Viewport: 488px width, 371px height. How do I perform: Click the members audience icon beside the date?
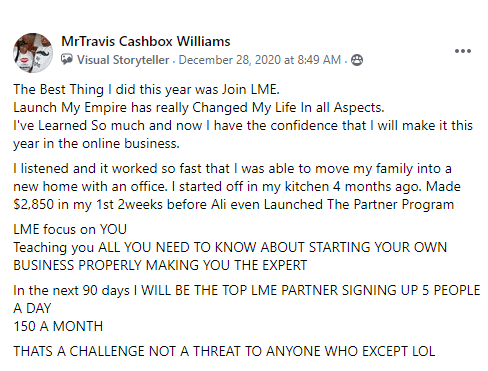[x=357, y=60]
